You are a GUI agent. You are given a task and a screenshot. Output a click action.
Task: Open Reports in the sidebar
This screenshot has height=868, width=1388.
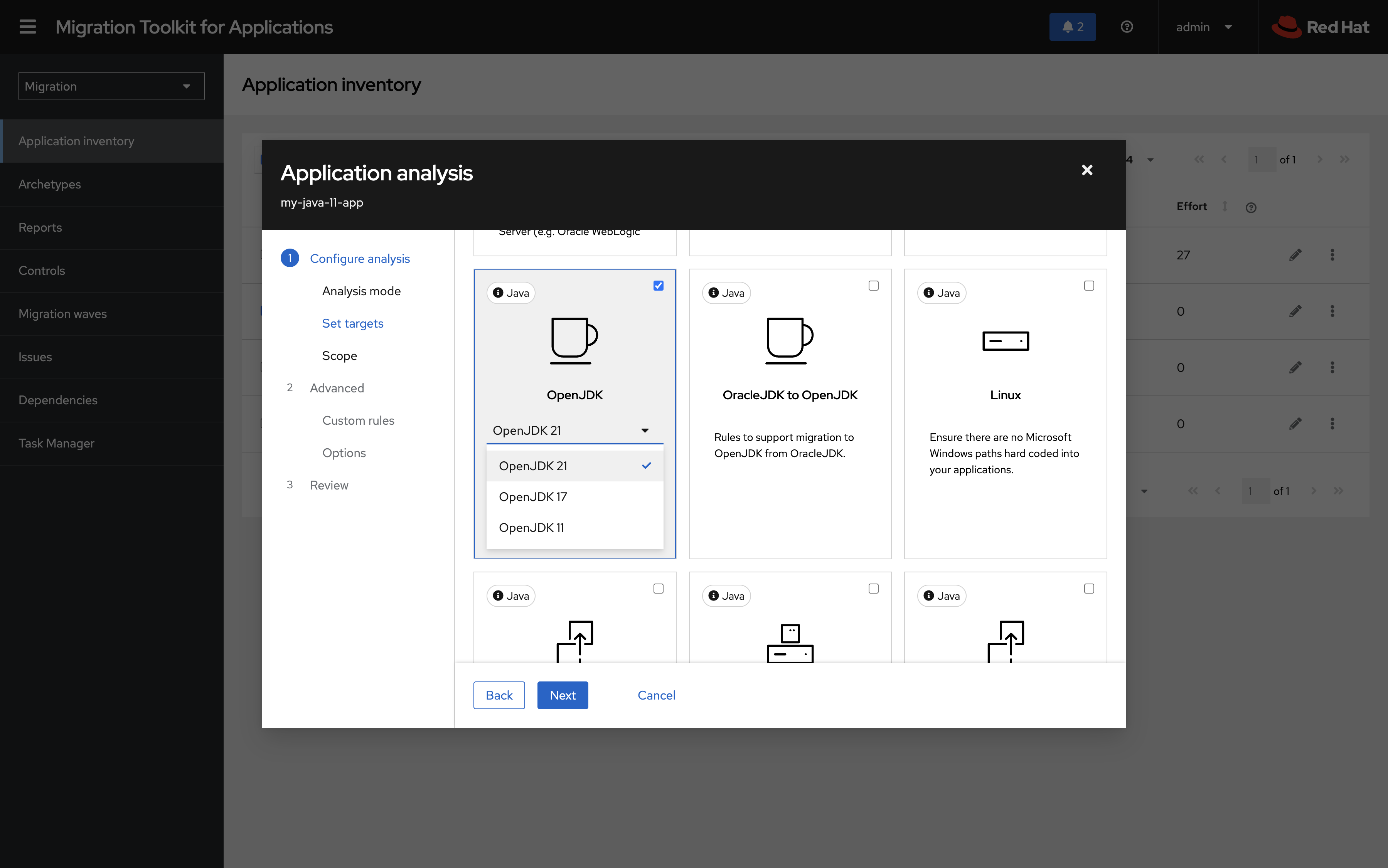[x=111, y=227]
